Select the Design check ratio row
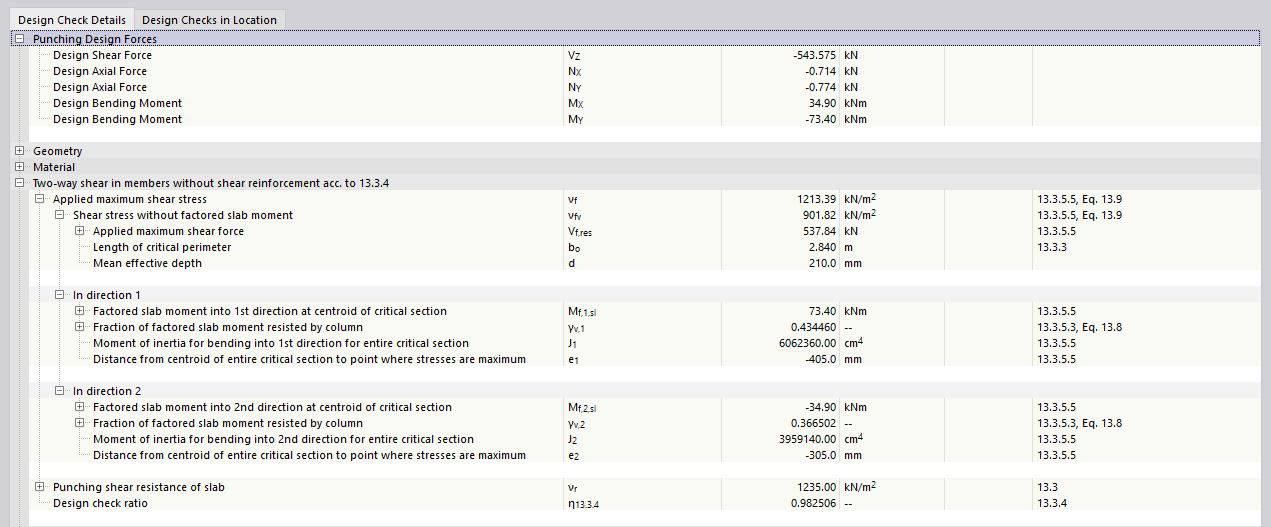The width and height of the screenshot is (1271, 527). pos(100,503)
